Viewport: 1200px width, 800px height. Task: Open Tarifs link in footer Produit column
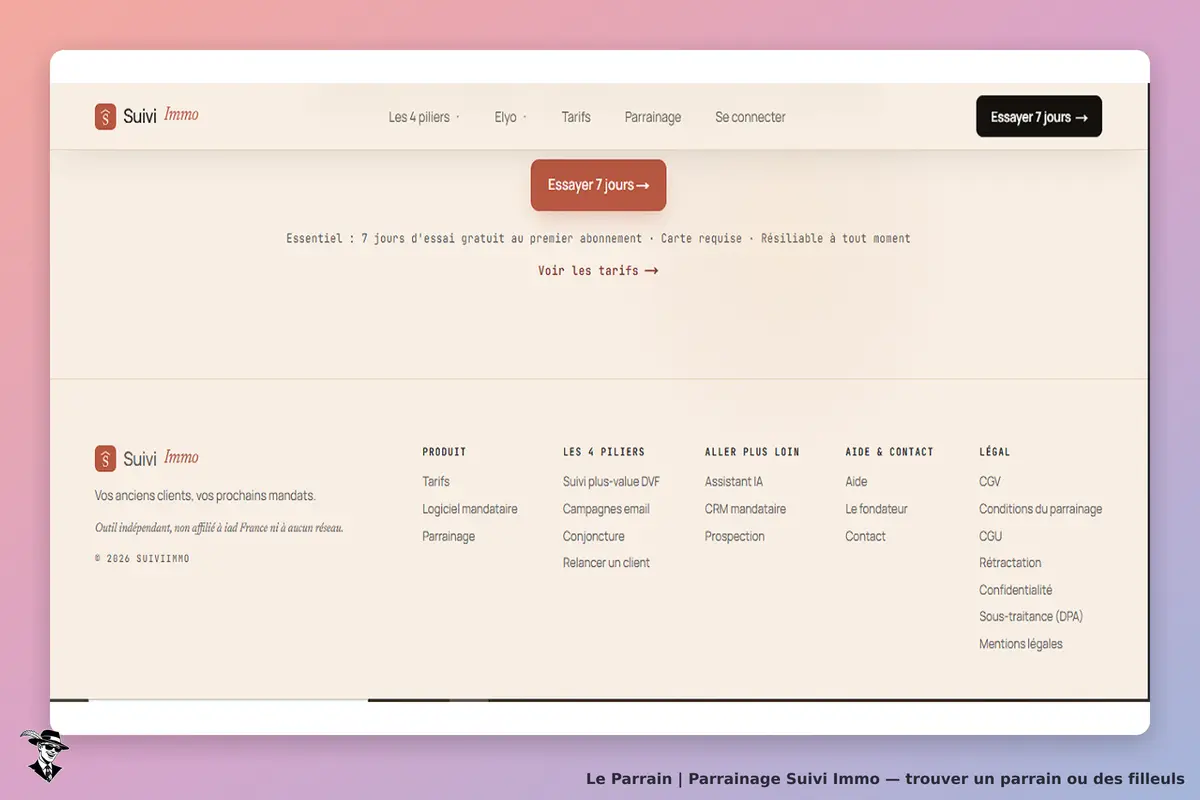(x=436, y=481)
